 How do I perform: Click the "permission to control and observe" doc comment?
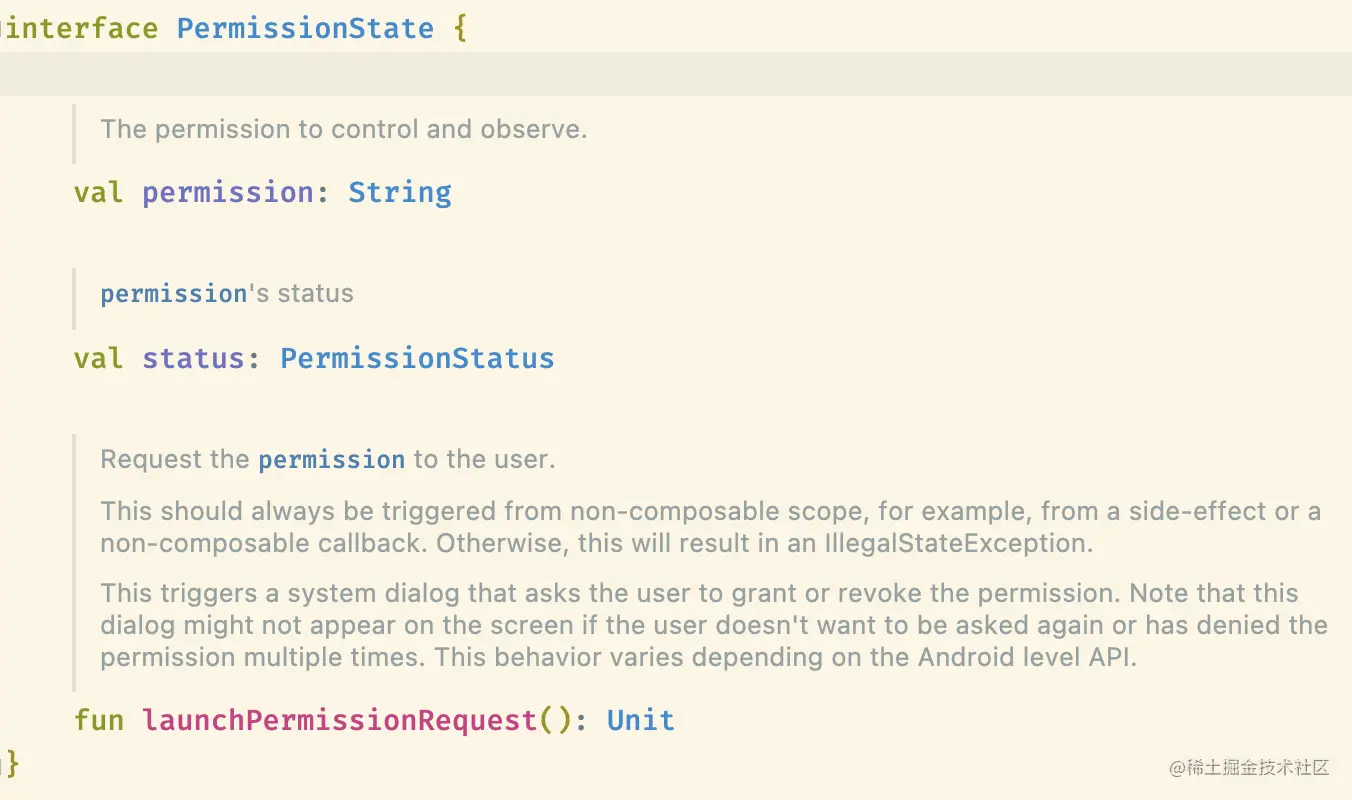(x=343, y=129)
